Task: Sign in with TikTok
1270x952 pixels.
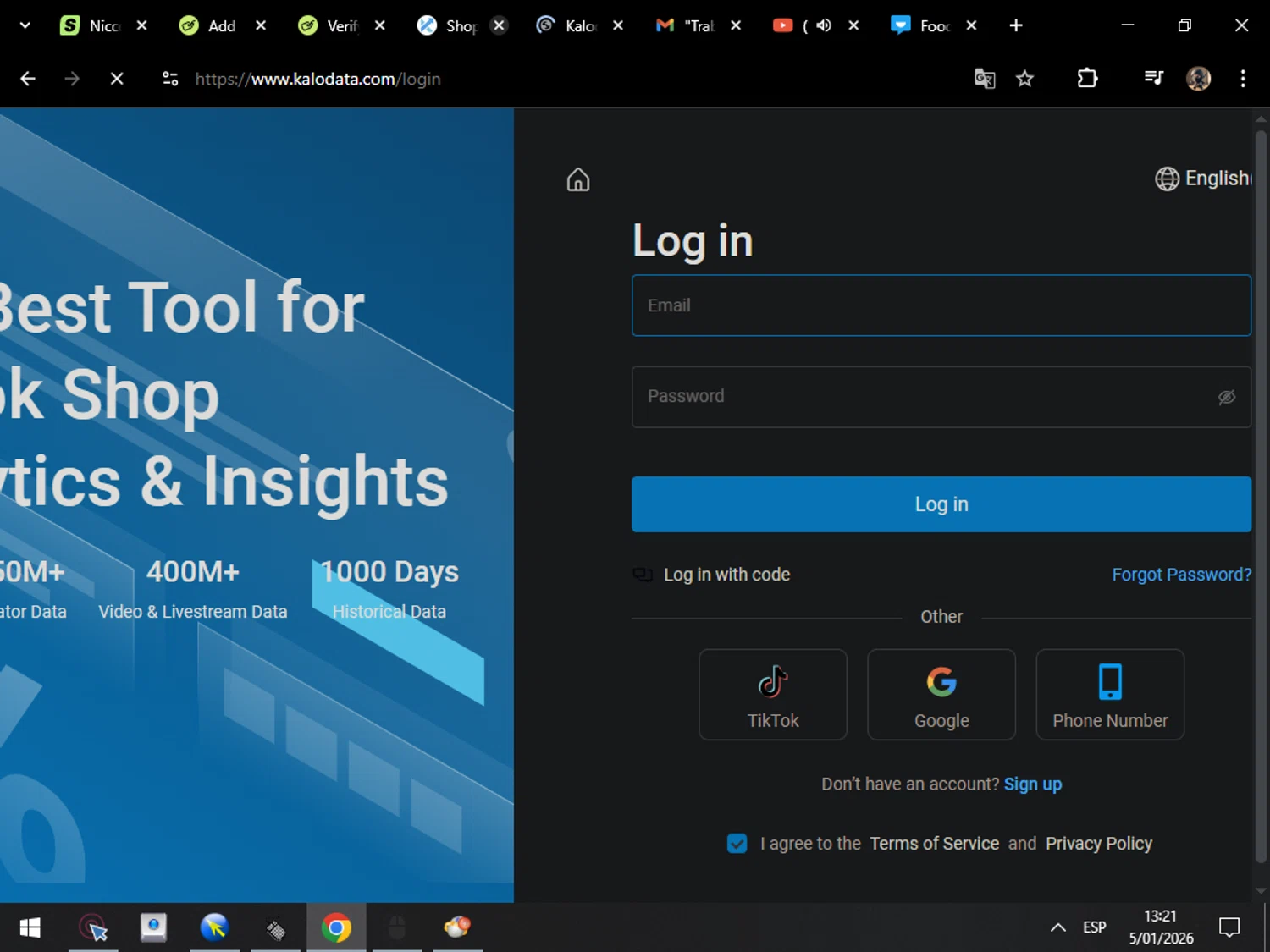Action: (x=772, y=695)
